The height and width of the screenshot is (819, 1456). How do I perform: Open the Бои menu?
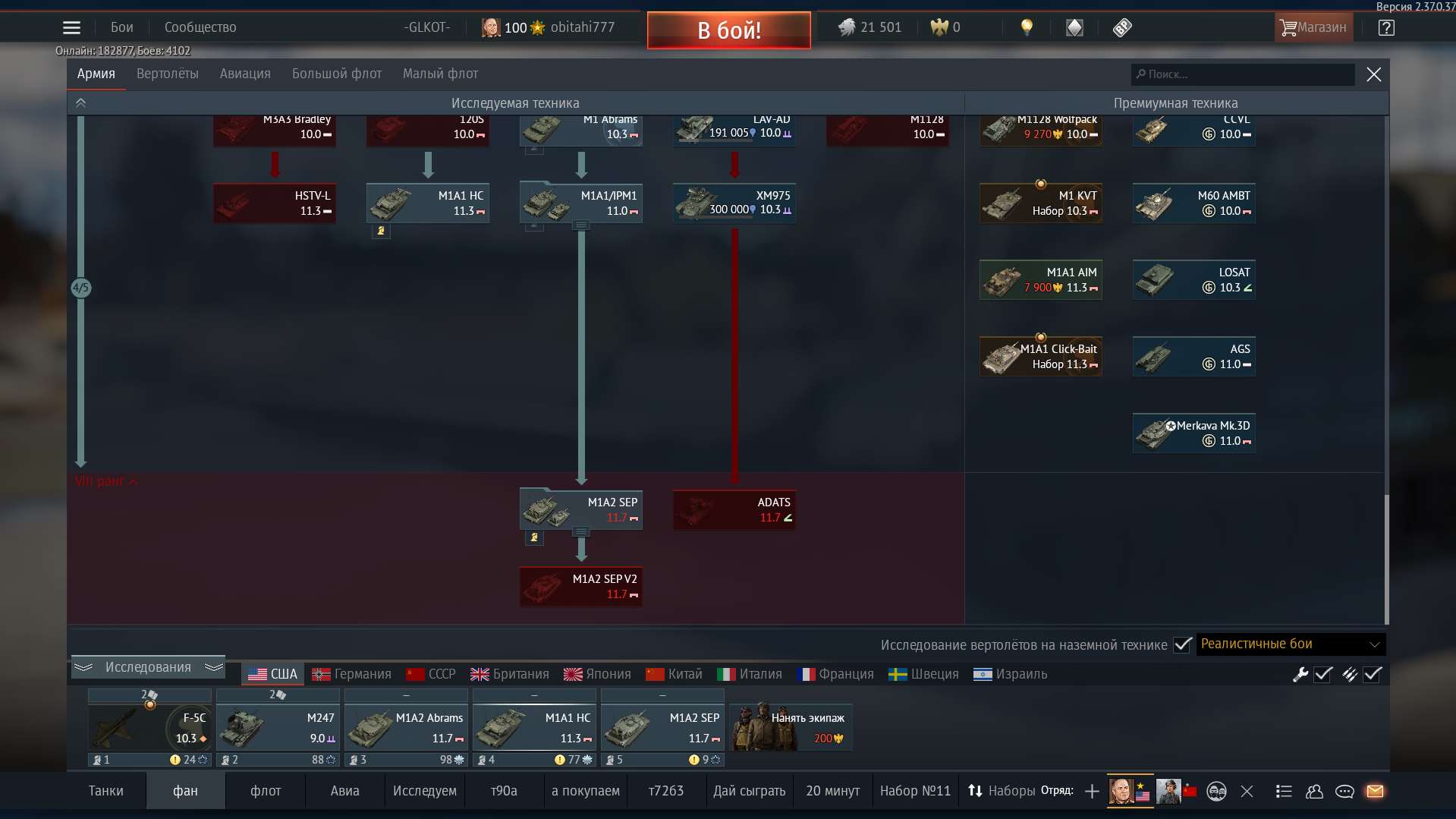[122, 27]
